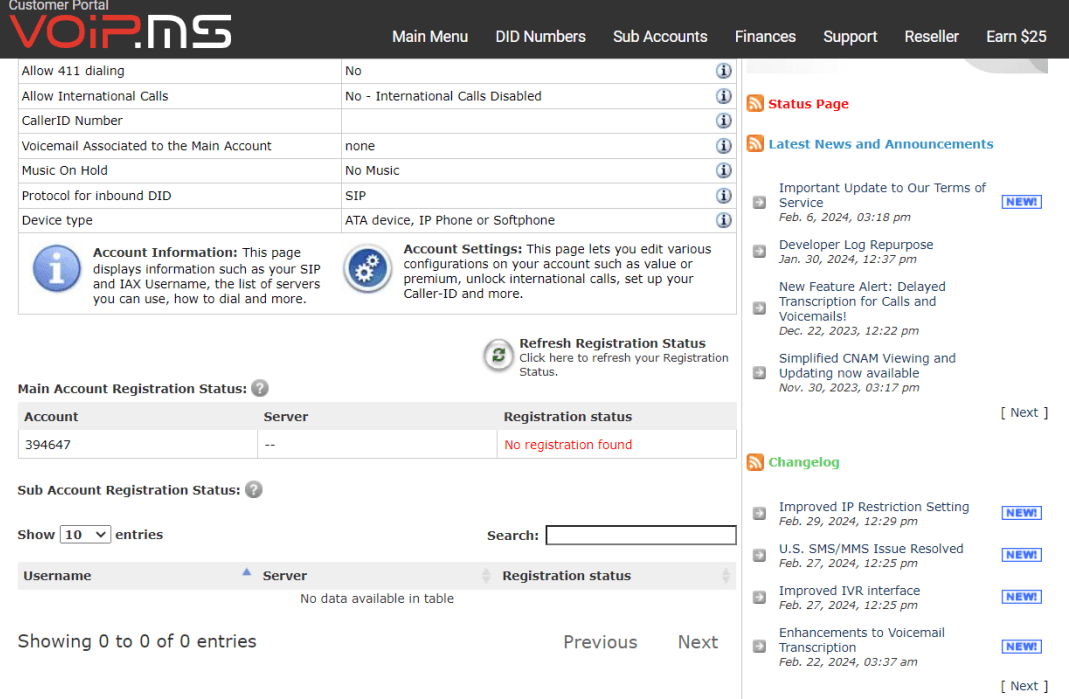This screenshot has width=1069, height=699.
Task: Open the Developer Log Repurpose announcement
Action: click(x=855, y=244)
